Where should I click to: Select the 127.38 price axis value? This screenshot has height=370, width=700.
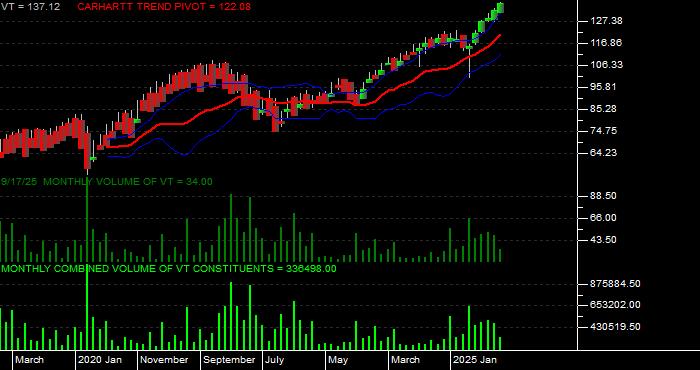605,21
